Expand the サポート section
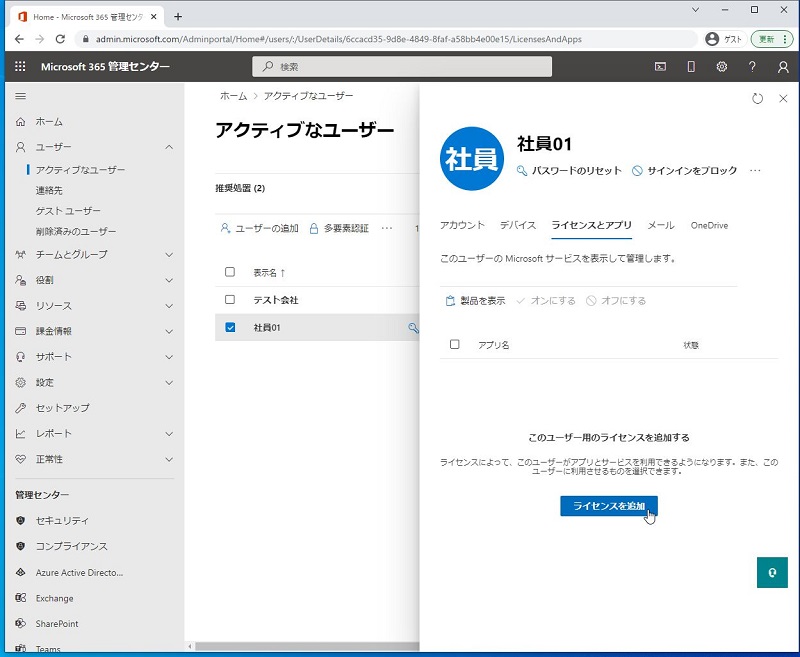This screenshot has width=800, height=657. (169, 357)
